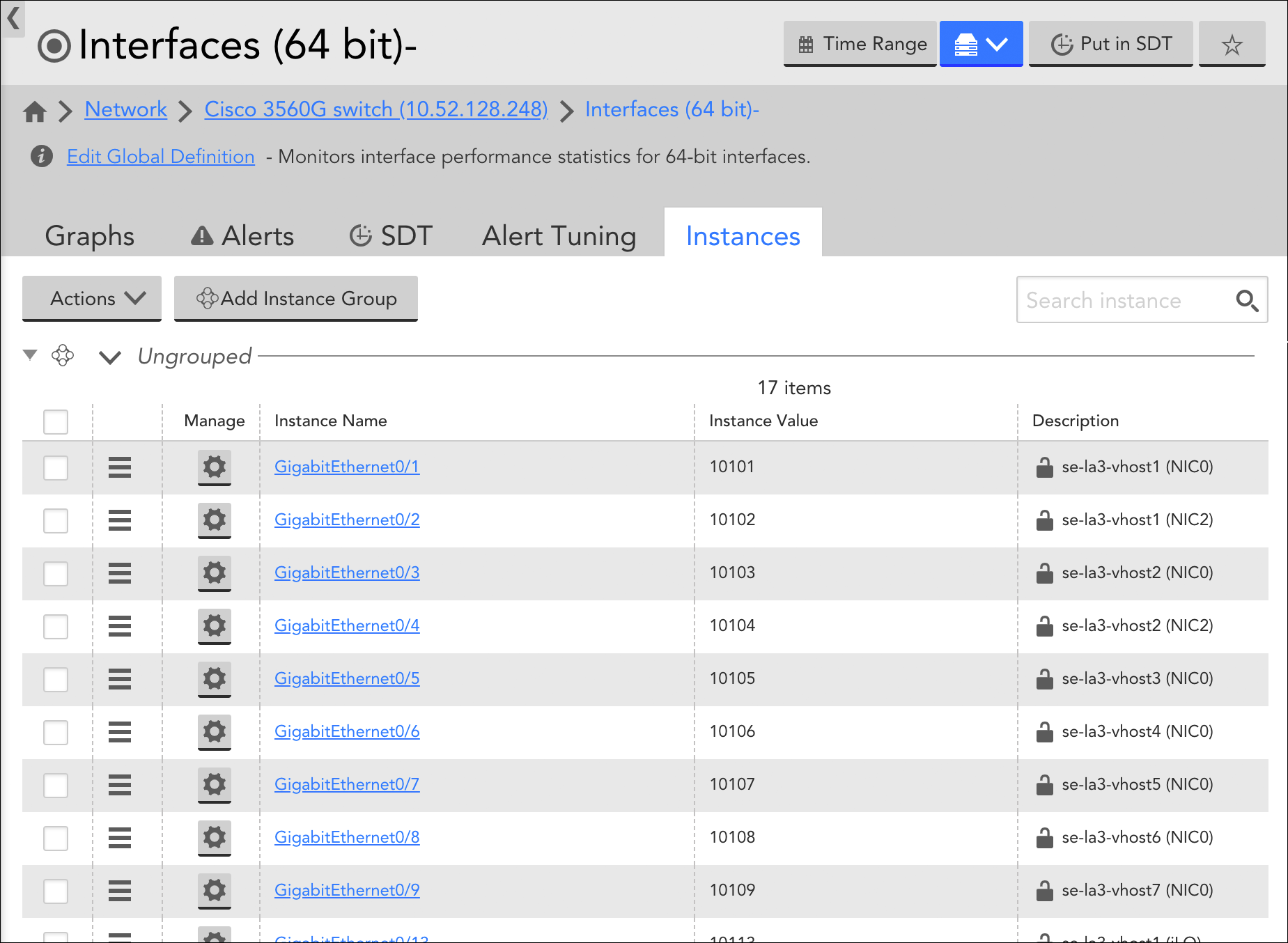Collapse the Ungrouped section chevron
The height and width of the screenshot is (943, 1288).
(x=110, y=357)
